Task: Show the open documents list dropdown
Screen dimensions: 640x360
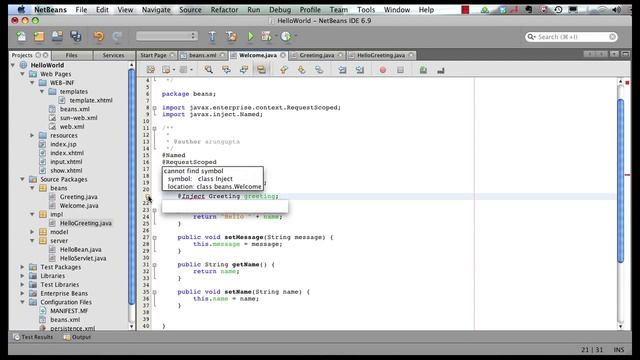Action: point(614,54)
